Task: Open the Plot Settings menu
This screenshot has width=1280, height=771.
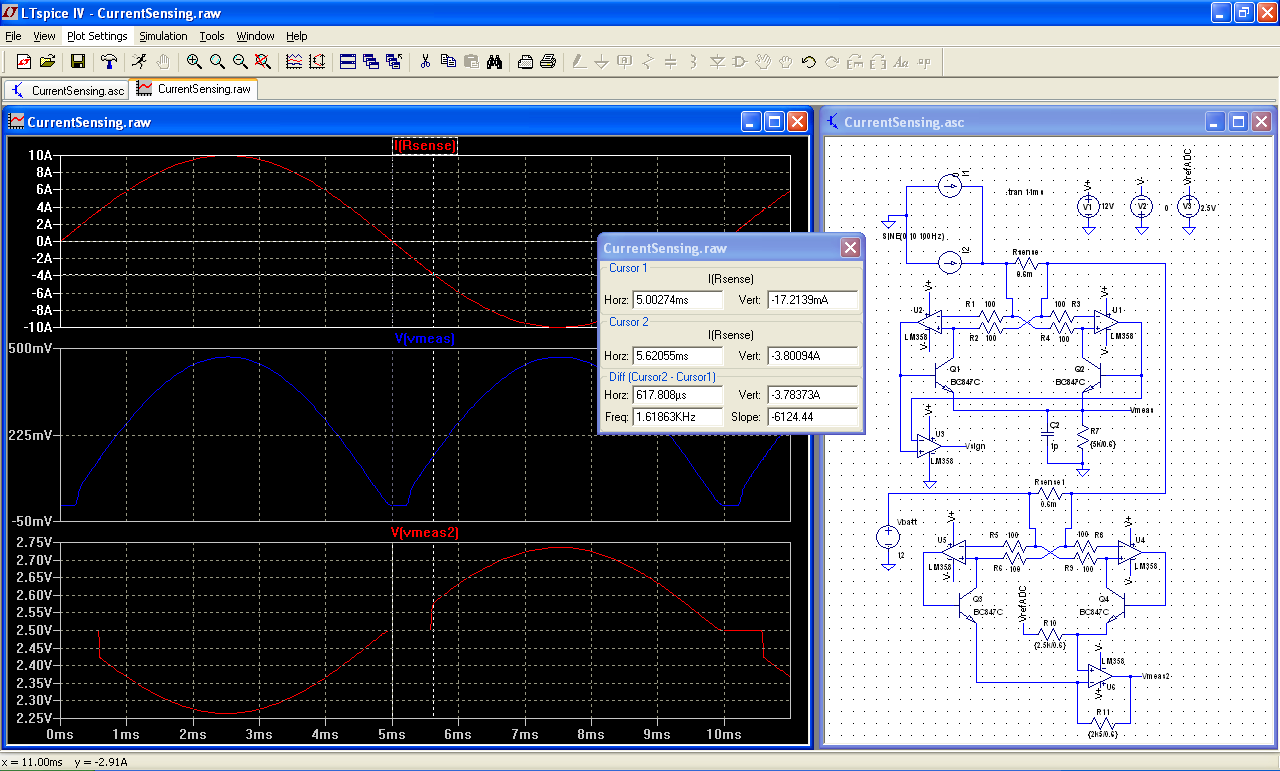Action: point(97,36)
